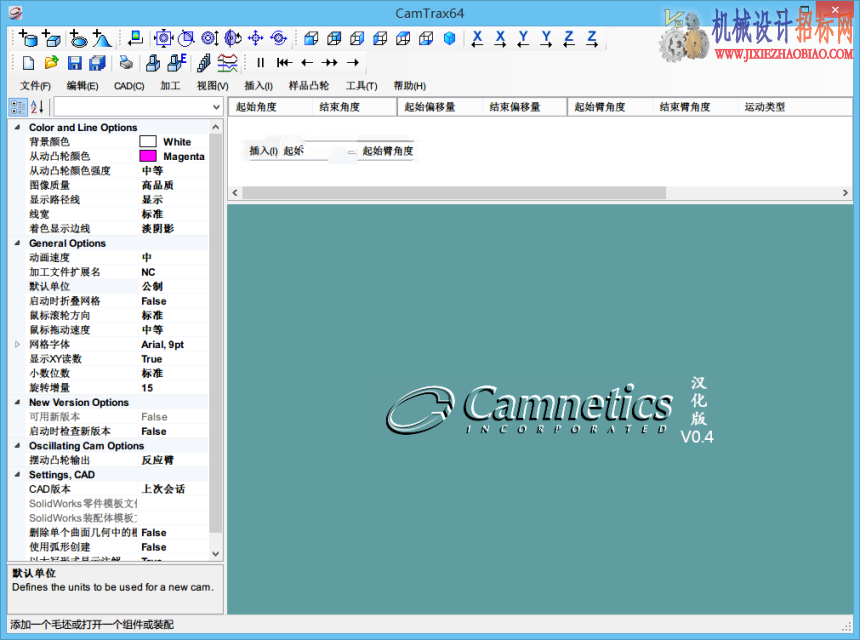Toggle alphabetical sort of property grid
860x640 pixels.
37,107
